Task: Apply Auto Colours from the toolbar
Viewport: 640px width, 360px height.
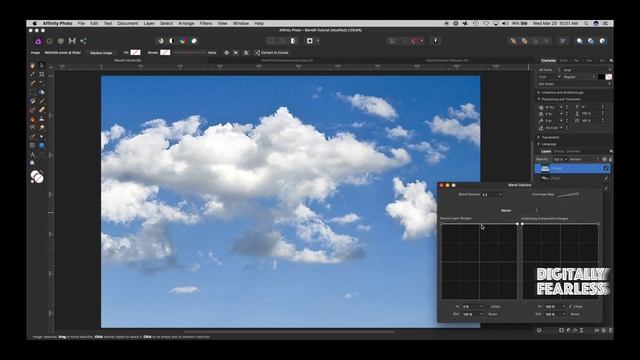Action: 183,41
